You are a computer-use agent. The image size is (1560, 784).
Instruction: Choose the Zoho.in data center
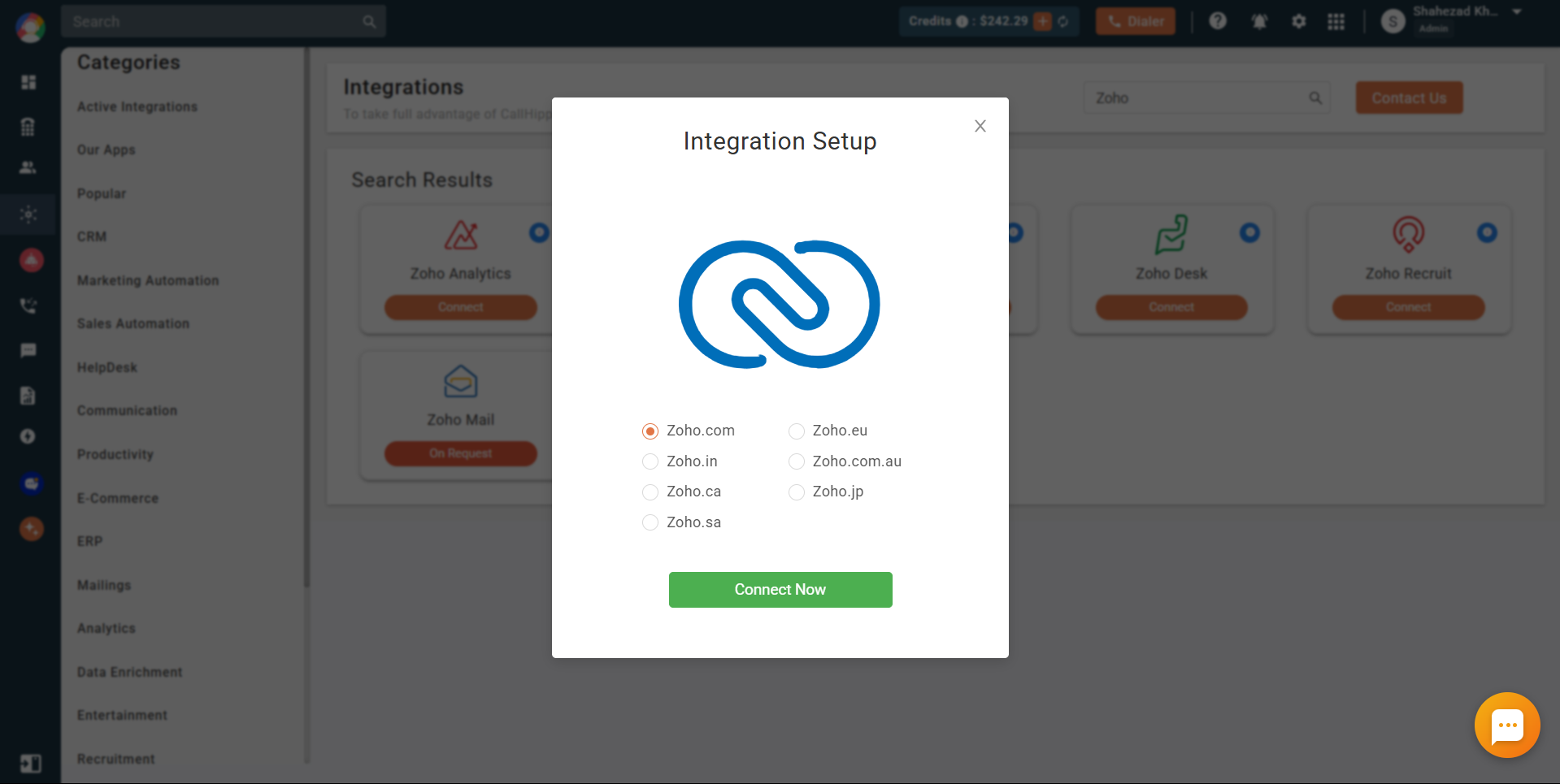[x=650, y=461]
